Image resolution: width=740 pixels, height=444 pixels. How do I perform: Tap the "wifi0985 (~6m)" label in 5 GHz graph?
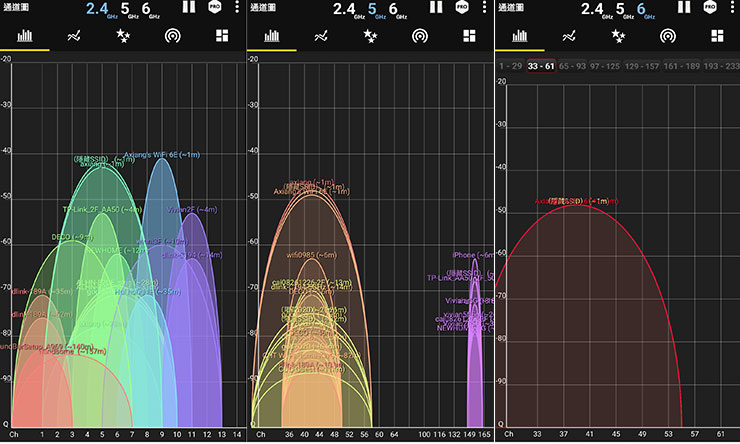pyautogui.click(x=311, y=255)
